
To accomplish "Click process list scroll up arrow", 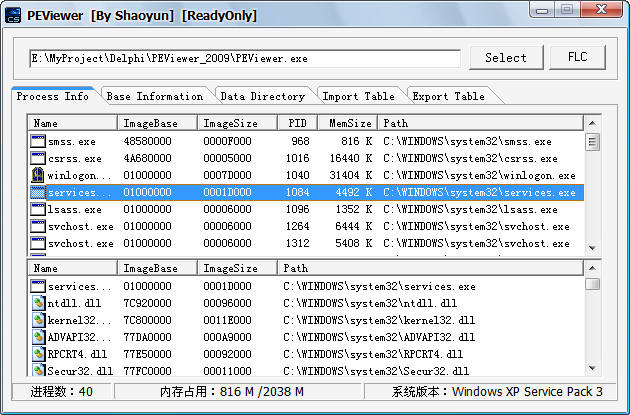I will tap(593, 123).
